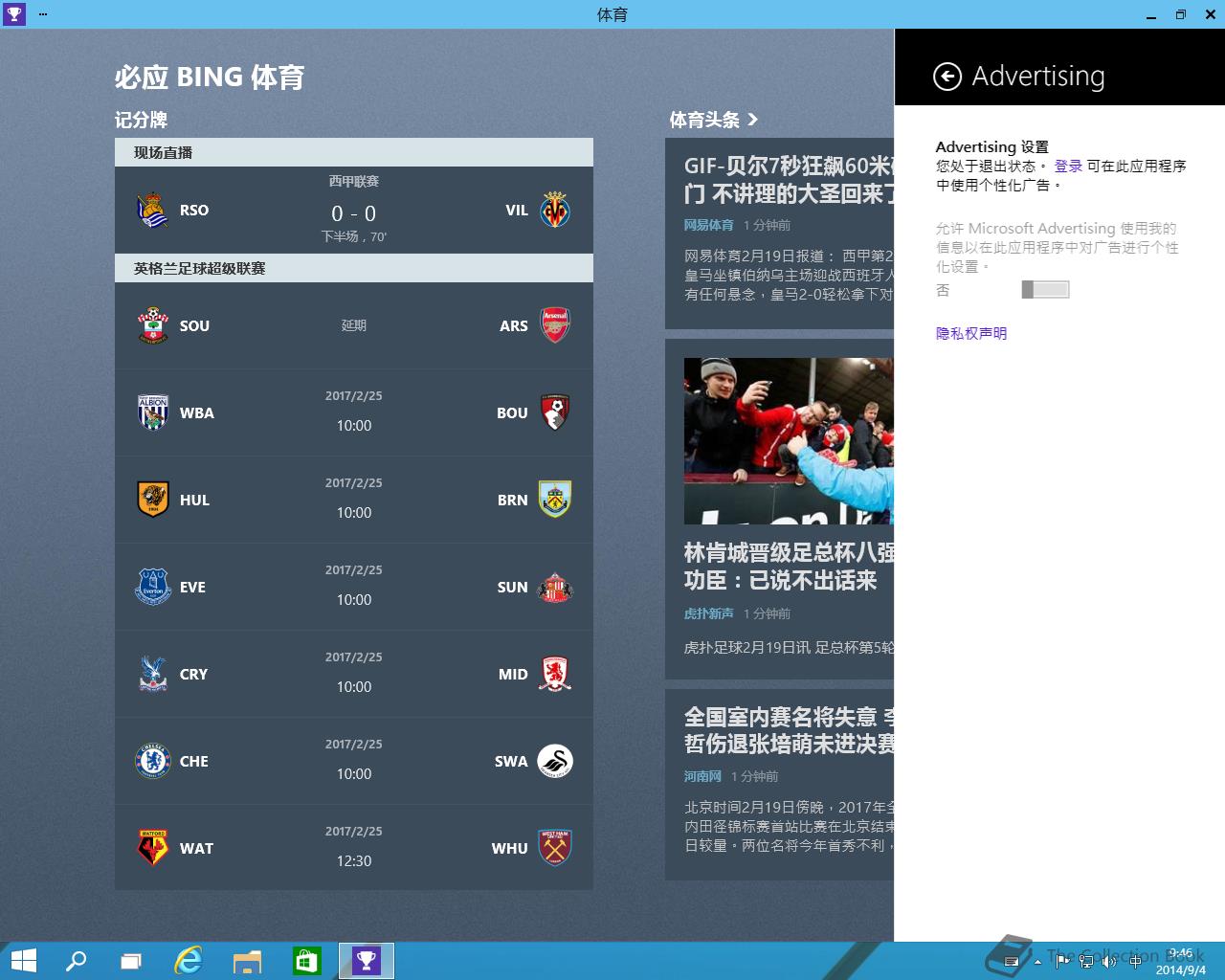Image resolution: width=1225 pixels, height=980 pixels.
Task: Open the 登录 sign-in link
Action: pyautogui.click(x=1068, y=166)
